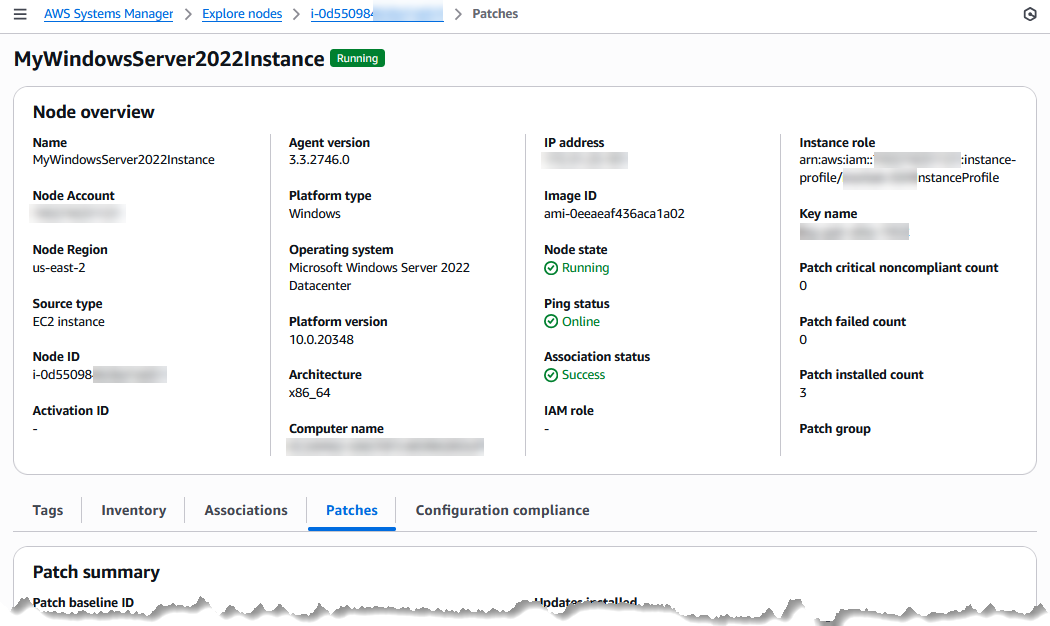The image size is (1050, 626).
Task: Select the MyWindowsServer2022Instance page title
Action: click(x=170, y=58)
